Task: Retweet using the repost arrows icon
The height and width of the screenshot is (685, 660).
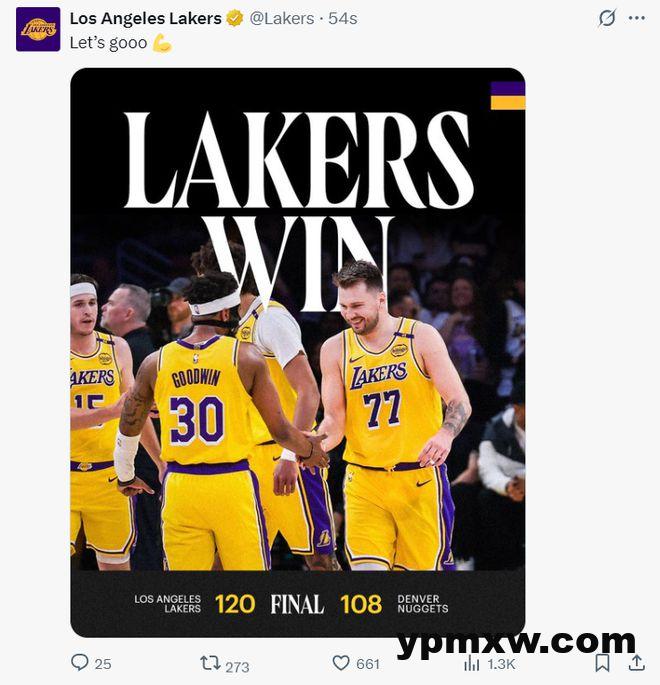Action: click(210, 663)
